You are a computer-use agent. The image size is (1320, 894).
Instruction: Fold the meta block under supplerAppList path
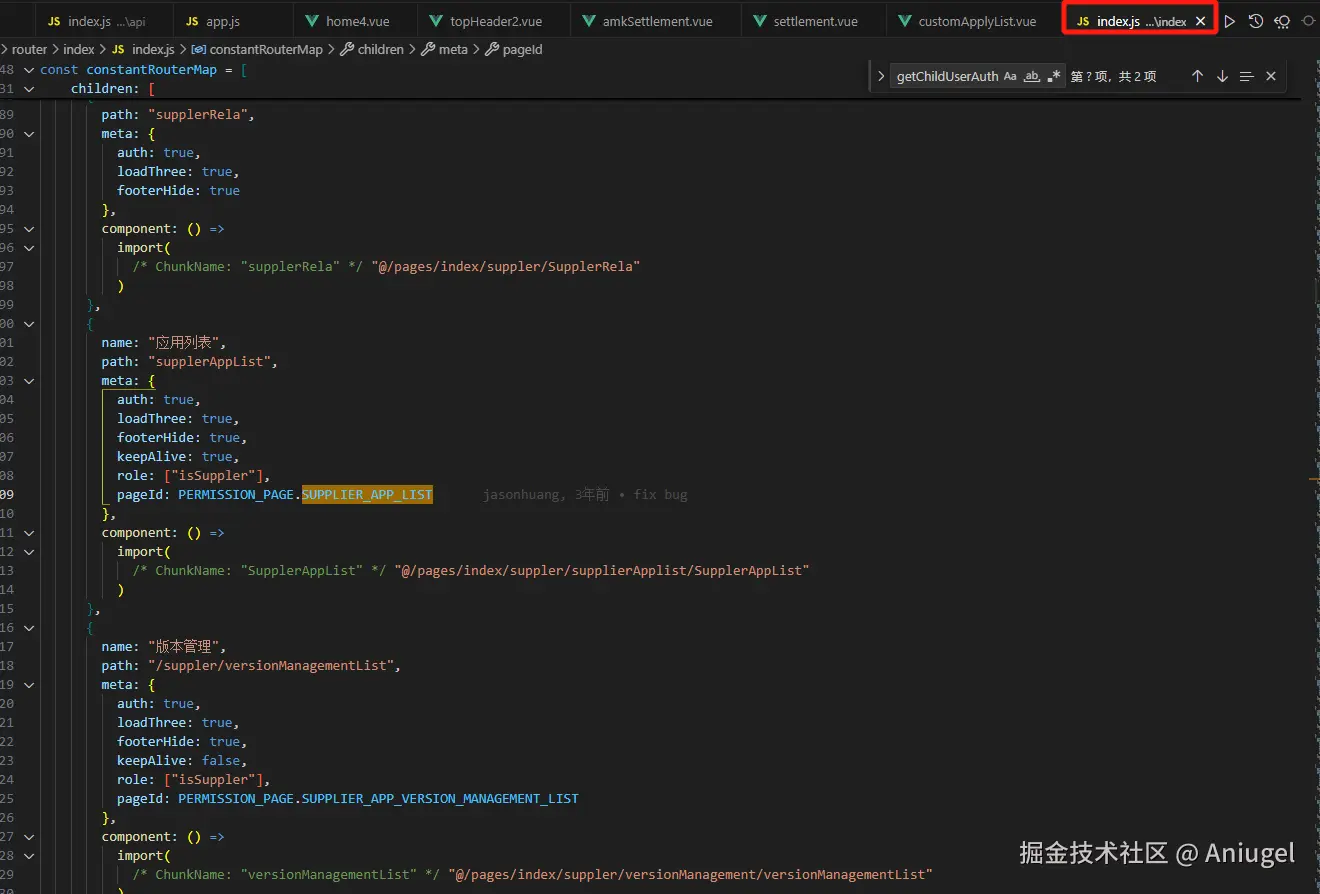pos(29,380)
